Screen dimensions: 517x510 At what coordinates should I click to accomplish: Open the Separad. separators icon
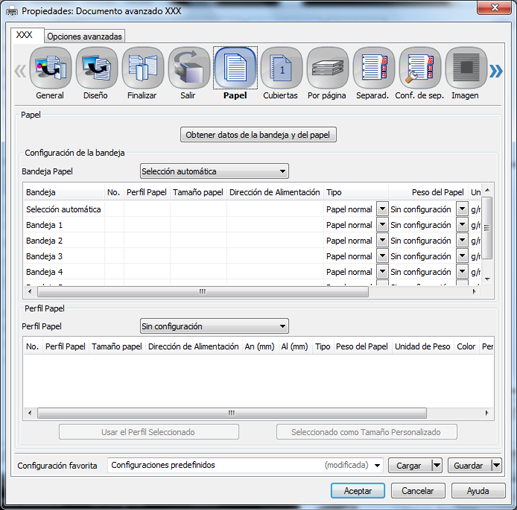click(x=374, y=68)
